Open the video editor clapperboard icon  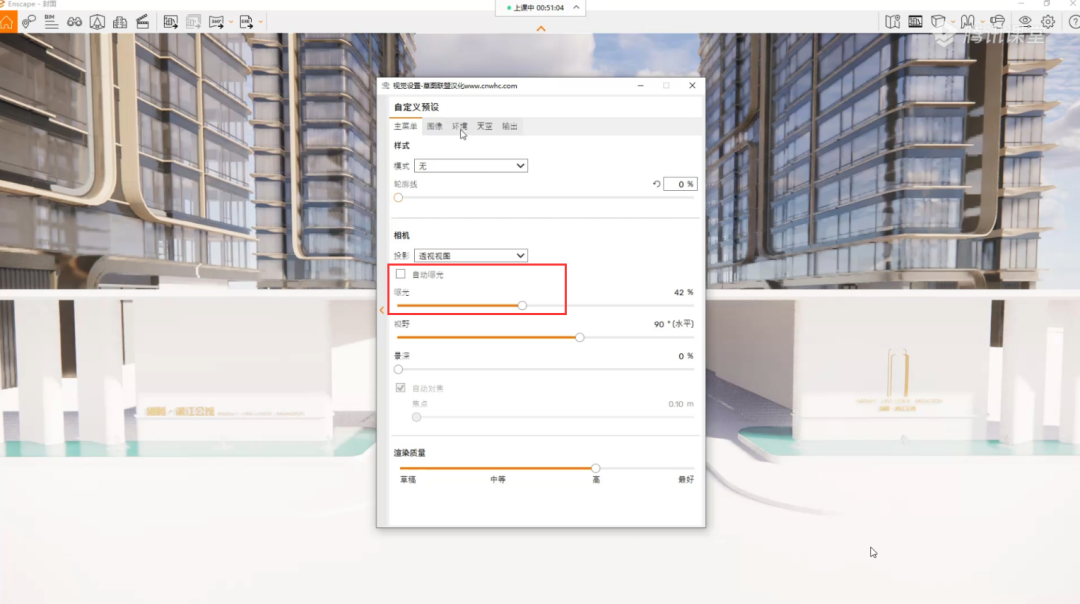(143, 22)
